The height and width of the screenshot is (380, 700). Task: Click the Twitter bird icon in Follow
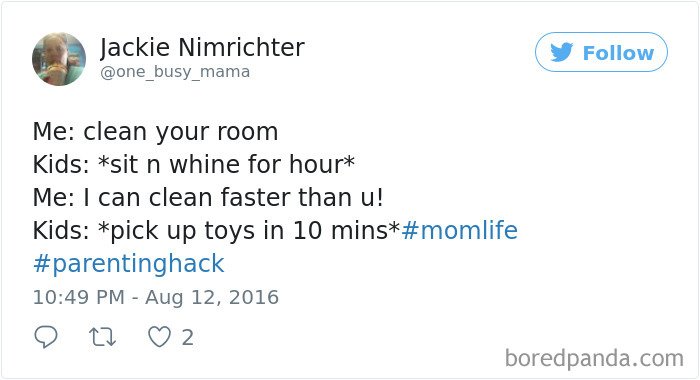point(562,52)
